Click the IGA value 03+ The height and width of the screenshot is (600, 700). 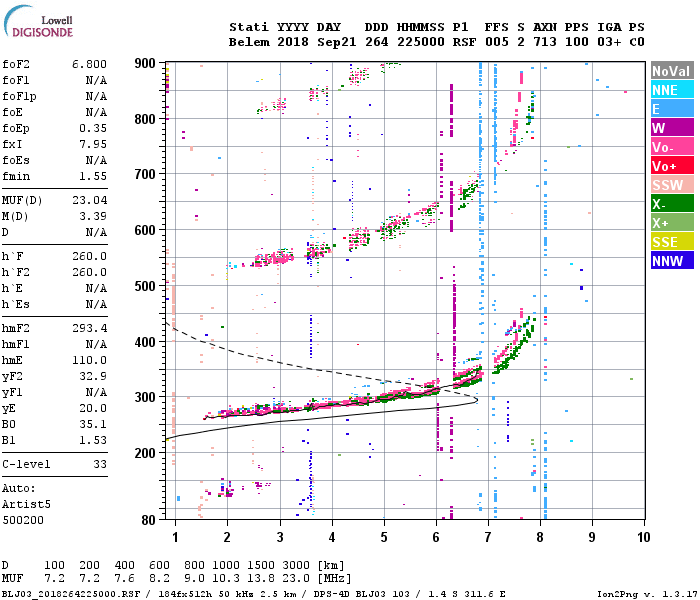pos(609,42)
